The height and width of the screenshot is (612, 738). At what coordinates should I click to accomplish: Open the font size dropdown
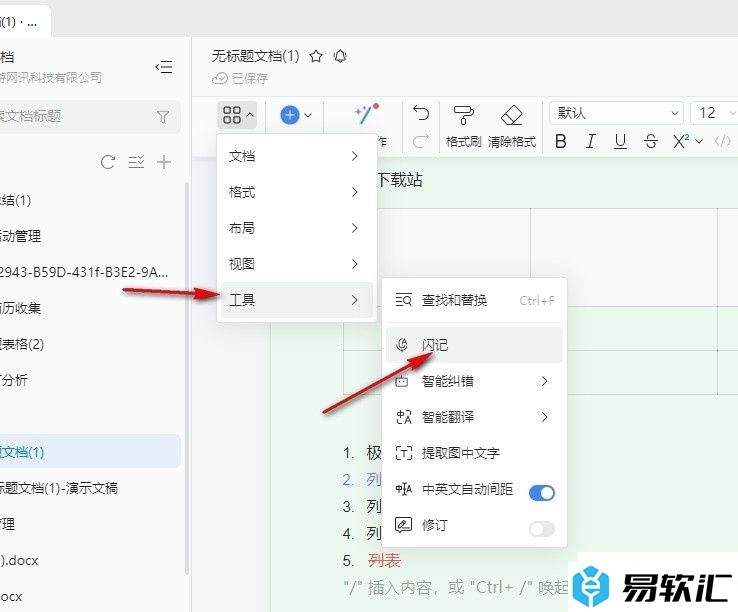tap(714, 114)
